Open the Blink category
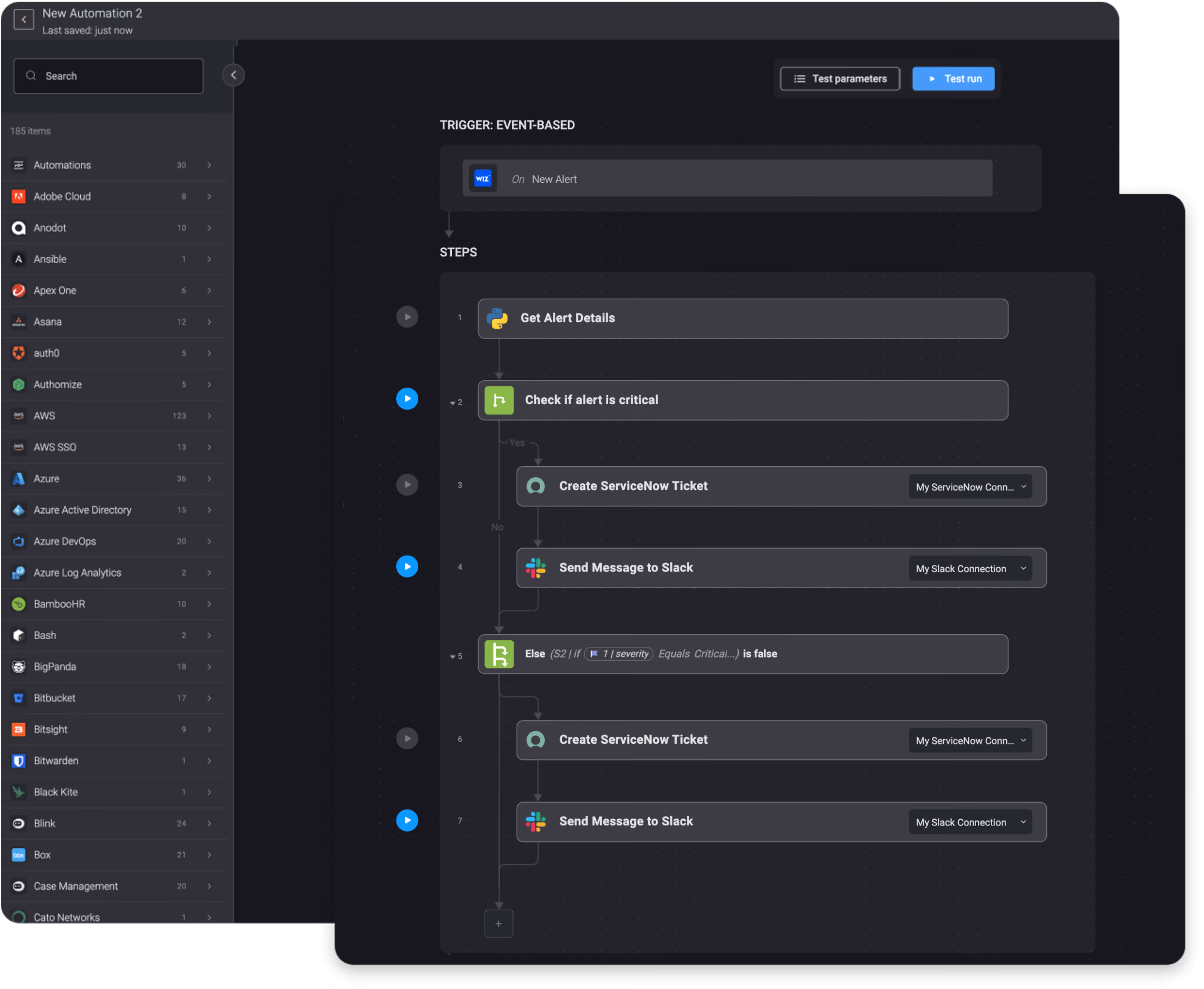The width and height of the screenshot is (1204, 989). click(114, 824)
